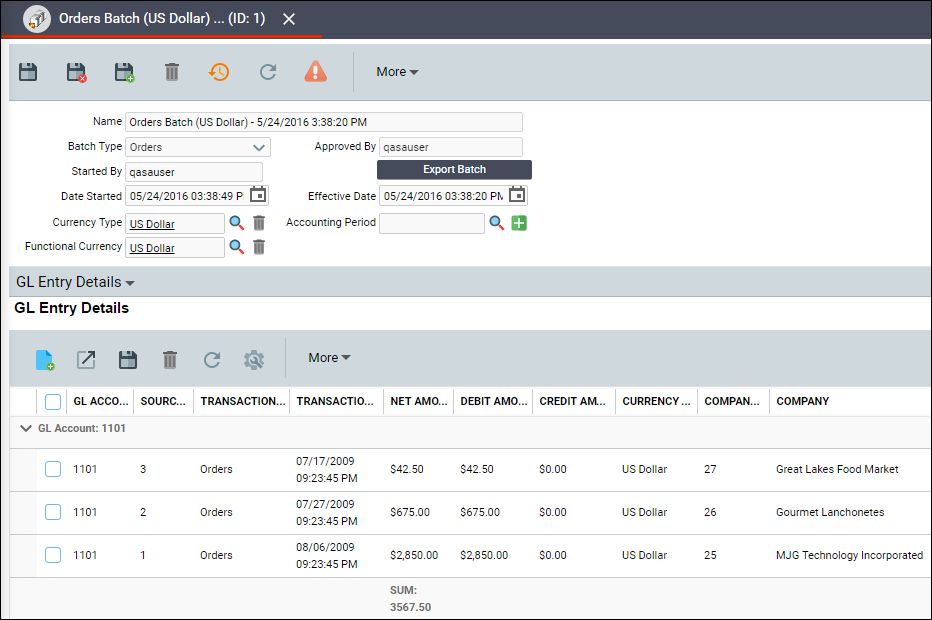932x620 pixels.
Task: Open the Batch Type dropdown
Action: pyautogui.click(x=198, y=147)
